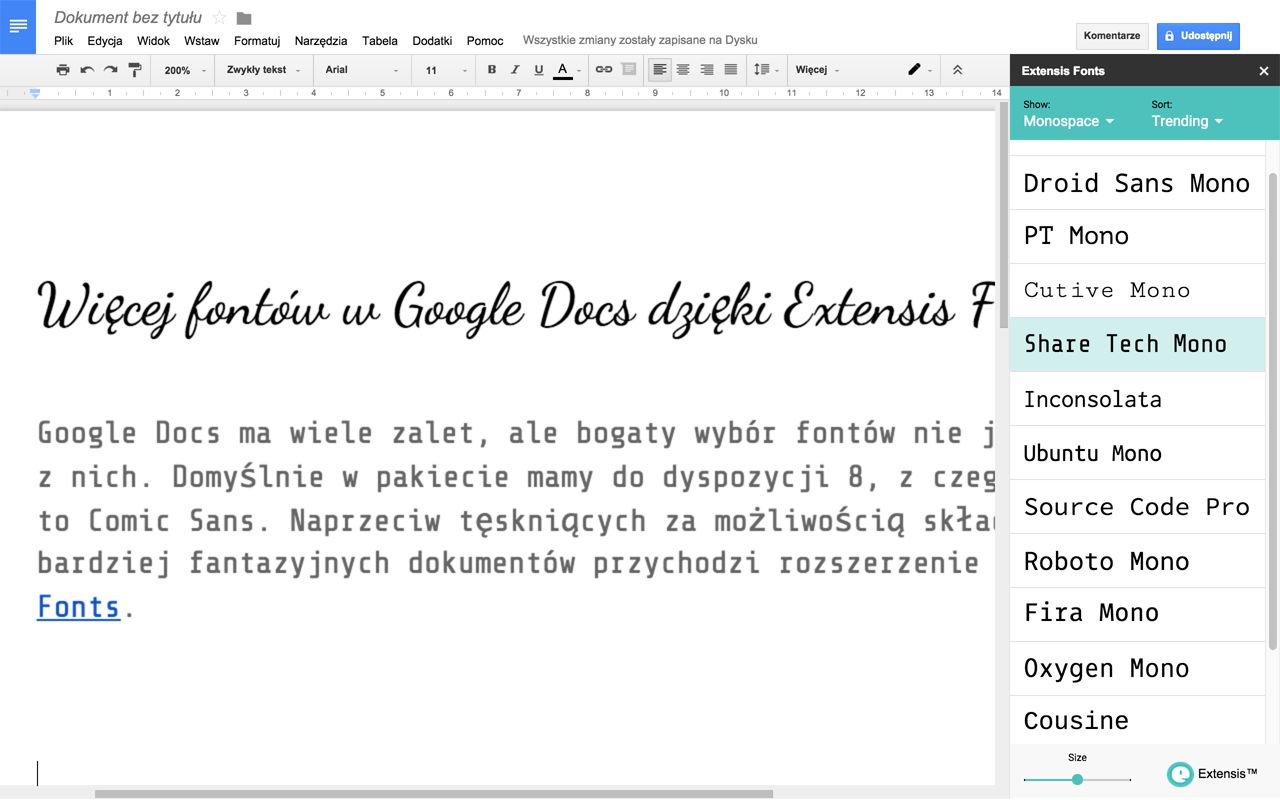Click the Extensis logo
Image resolution: width=1280 pixels, height=800 pixels.
point(1212,774)
